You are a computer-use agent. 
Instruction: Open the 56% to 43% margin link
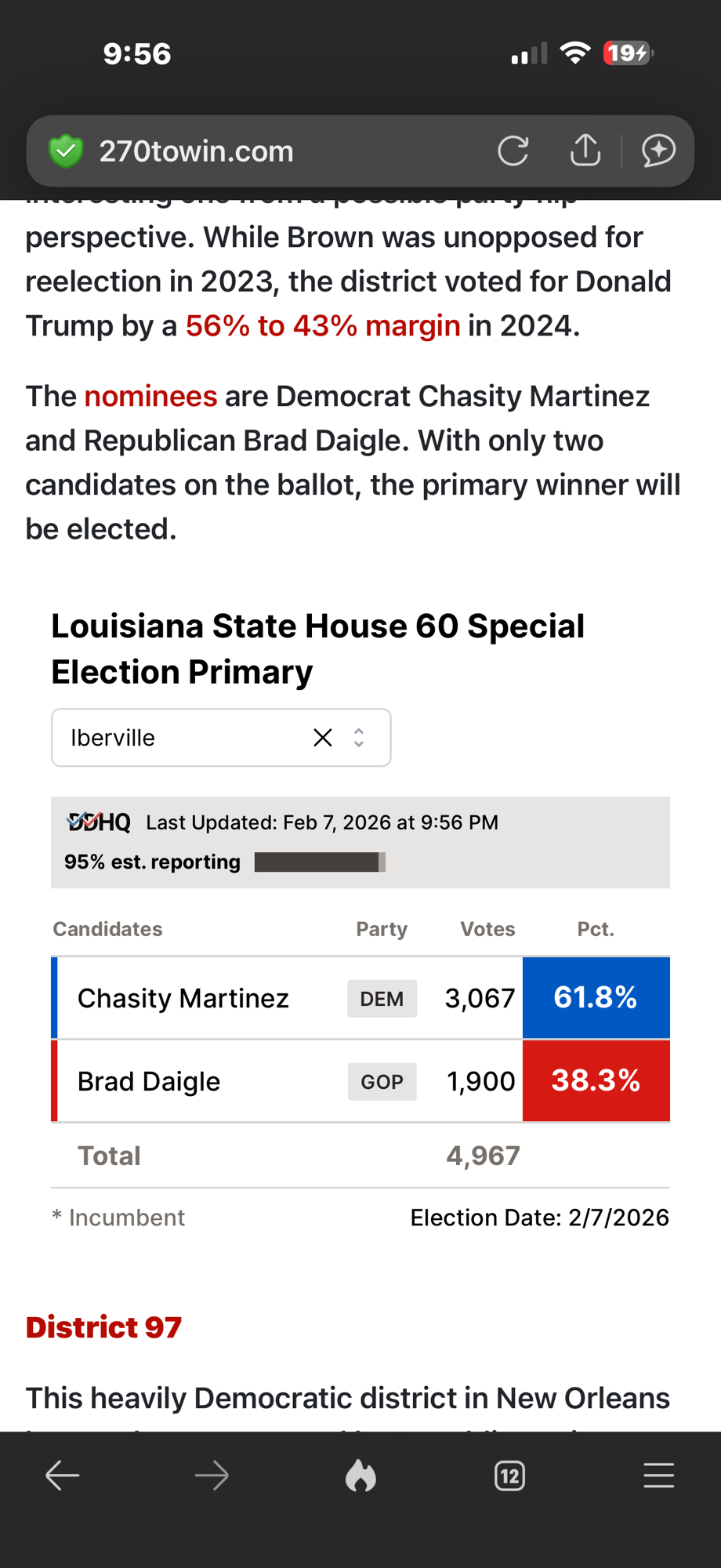tap(323, 326)
